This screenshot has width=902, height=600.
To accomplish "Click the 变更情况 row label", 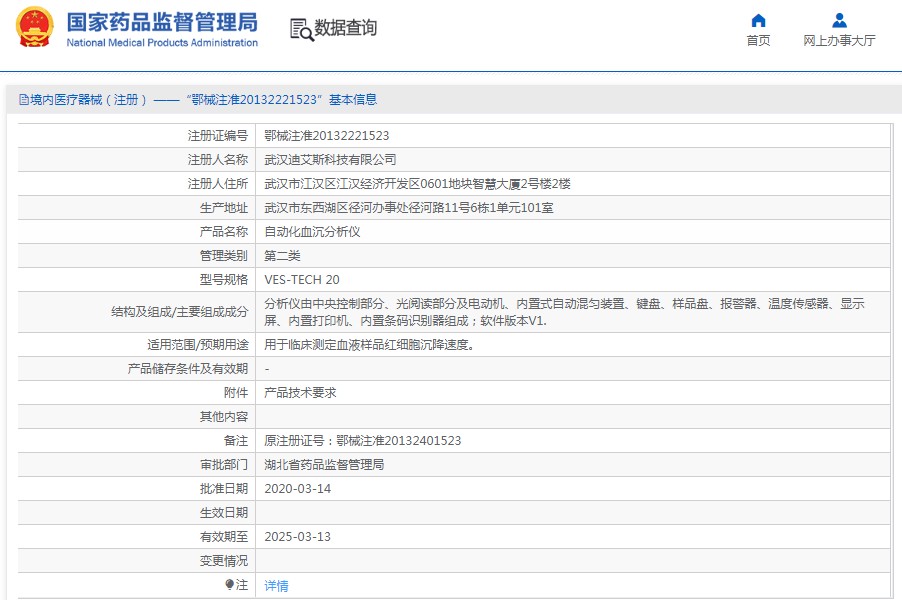I will pos(224,561).
